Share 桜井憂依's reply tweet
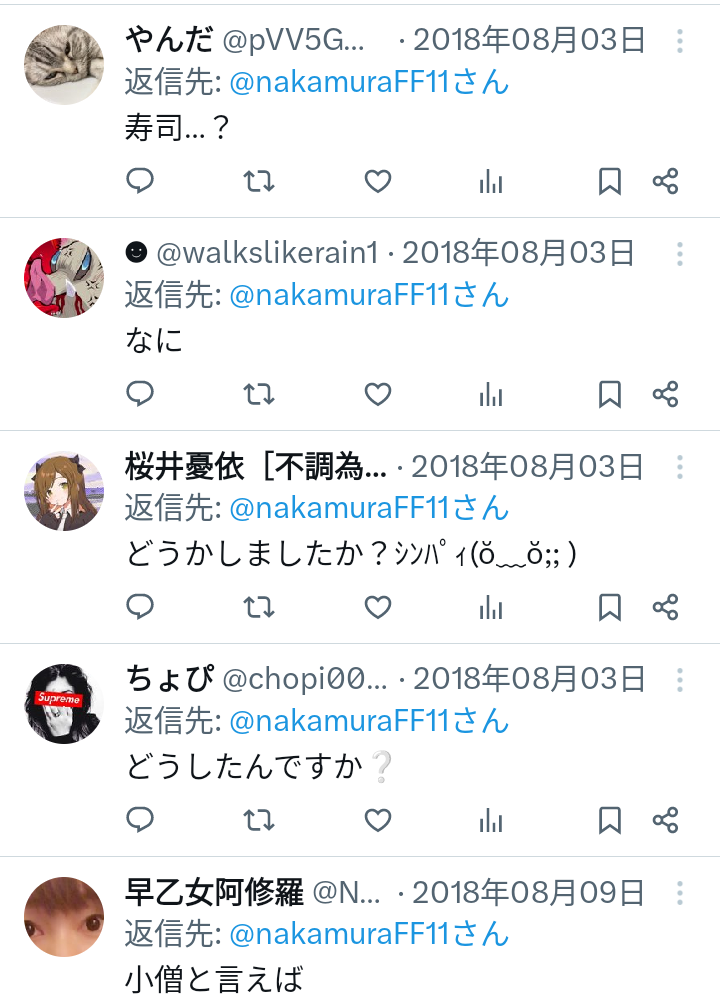The height and width of the screenshot is (1008, 720). point(665,607)
